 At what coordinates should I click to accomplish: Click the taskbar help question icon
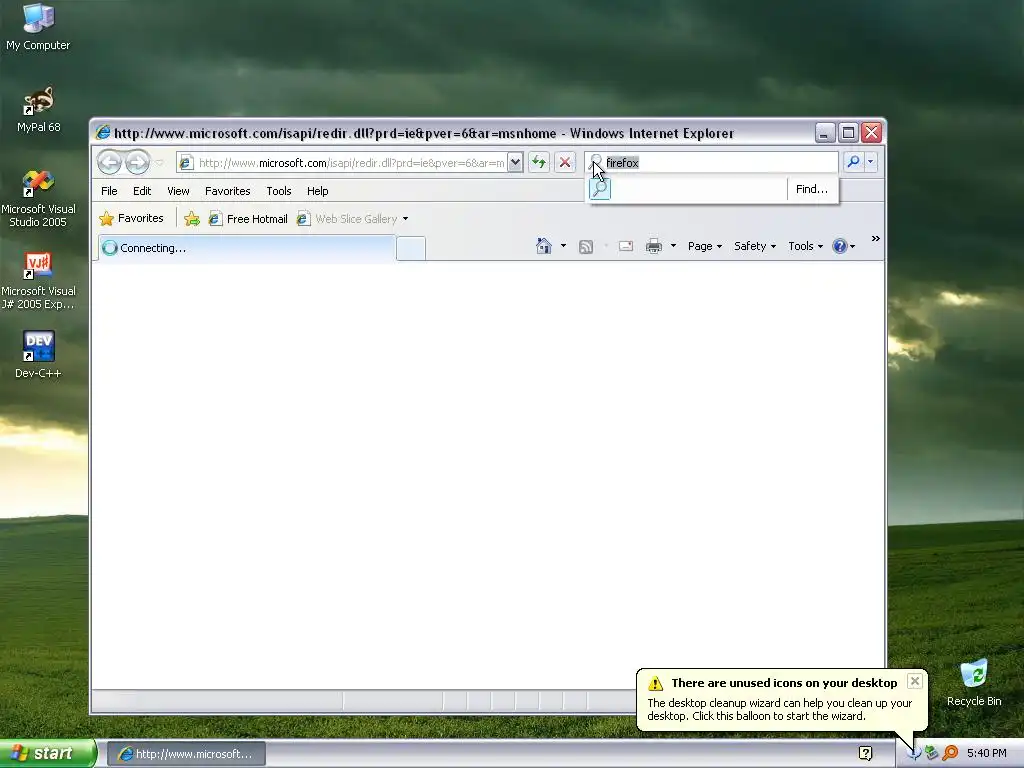pyautogui.click(x=865, y=753)
